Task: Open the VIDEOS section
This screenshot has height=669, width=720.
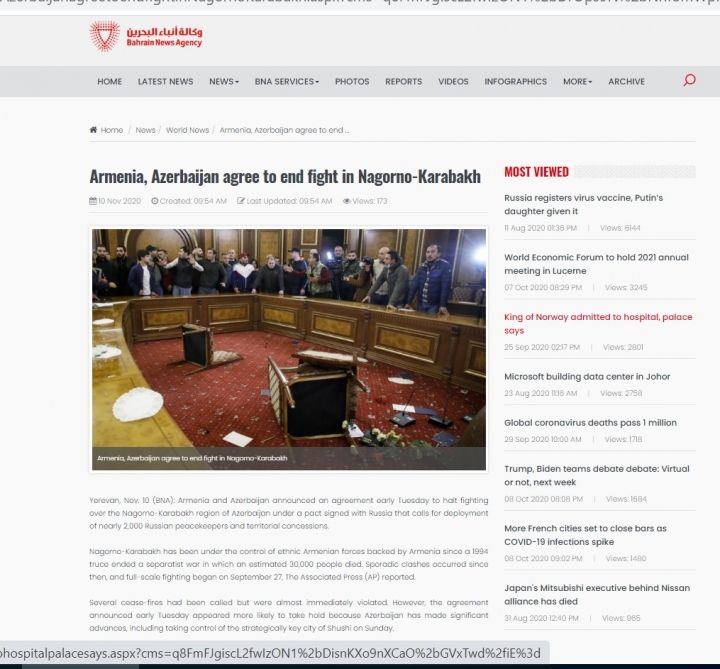Action: point(452,82)
